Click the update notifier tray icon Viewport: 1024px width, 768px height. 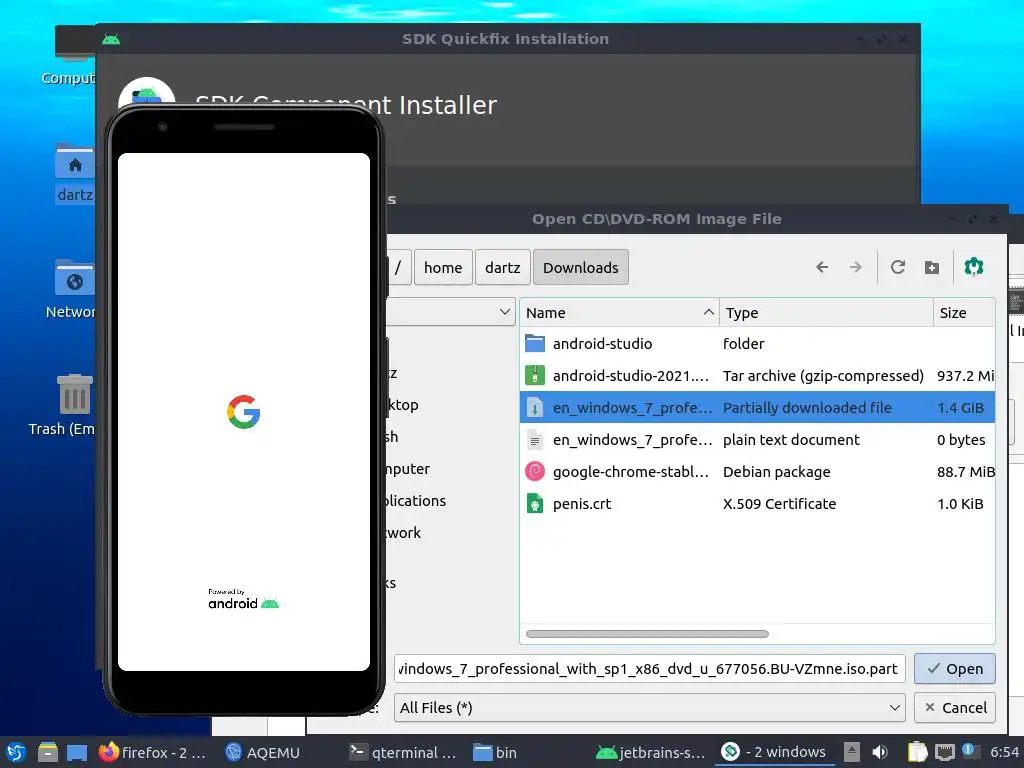point(968,751)
